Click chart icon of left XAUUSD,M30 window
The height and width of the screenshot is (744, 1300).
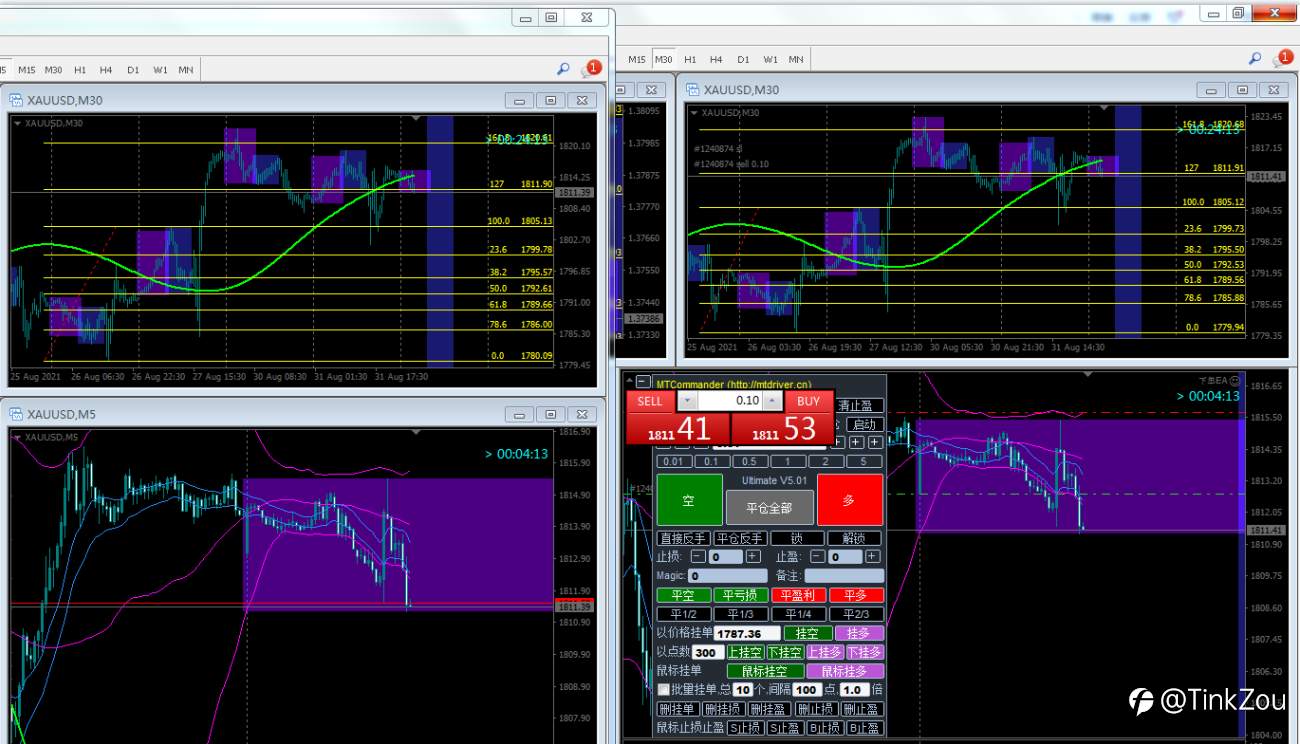16,100
